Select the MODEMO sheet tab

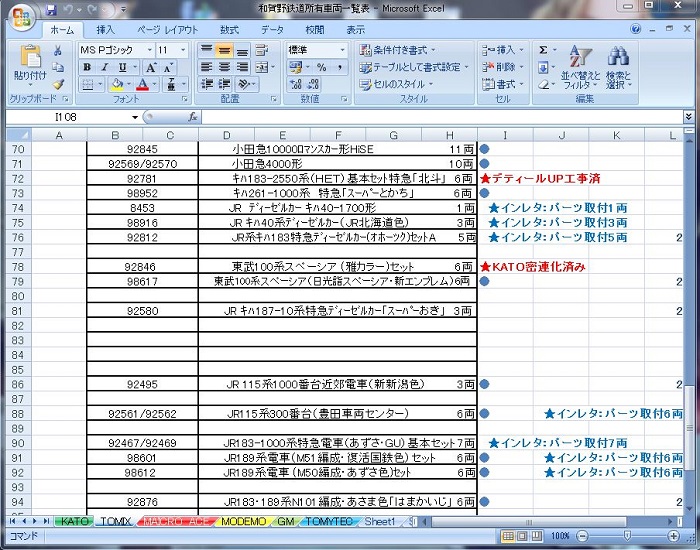point(243,521)
